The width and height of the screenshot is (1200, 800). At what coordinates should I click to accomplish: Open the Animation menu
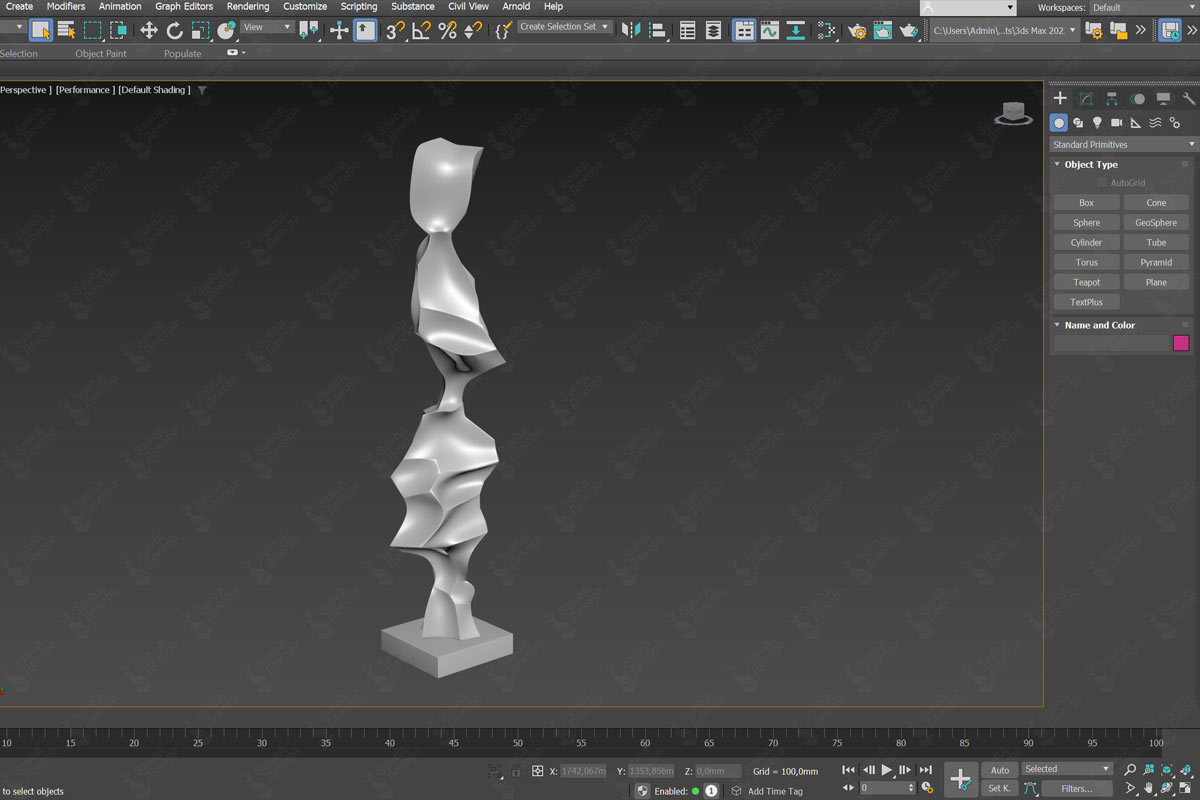coord(120,6)
